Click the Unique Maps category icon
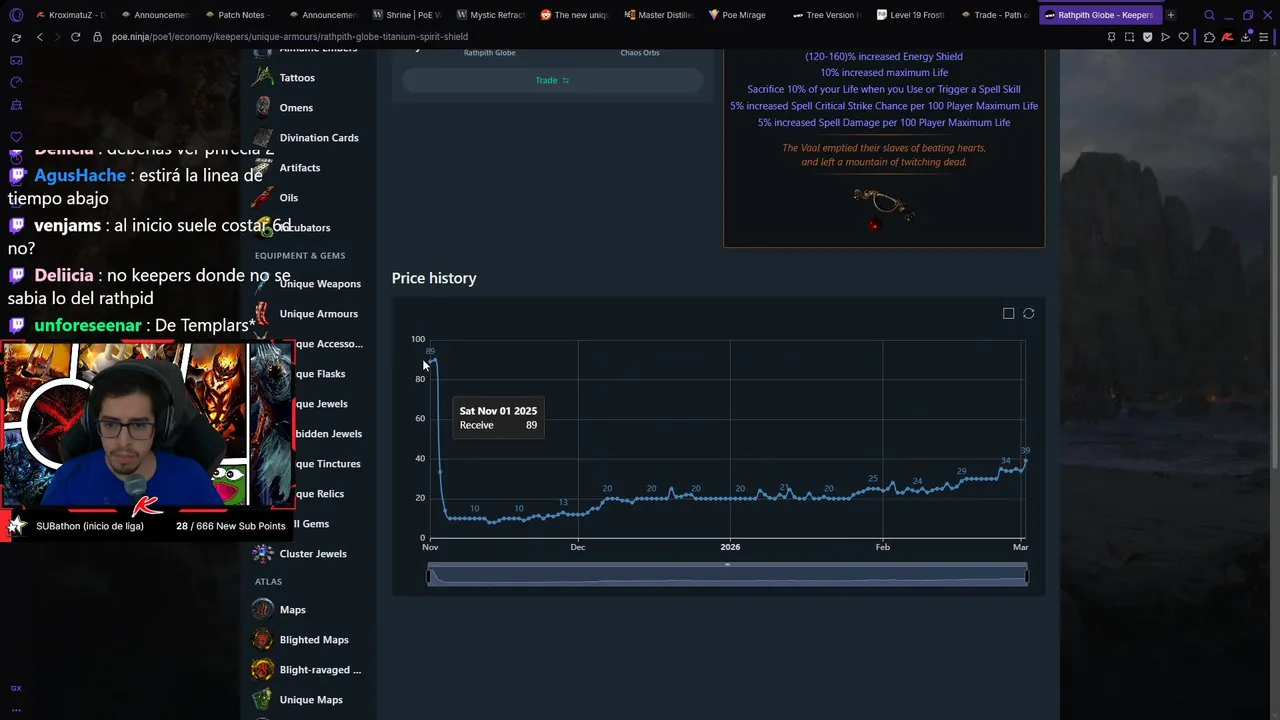This screenshot has height=720, width=1280. [x=262, y=699]
